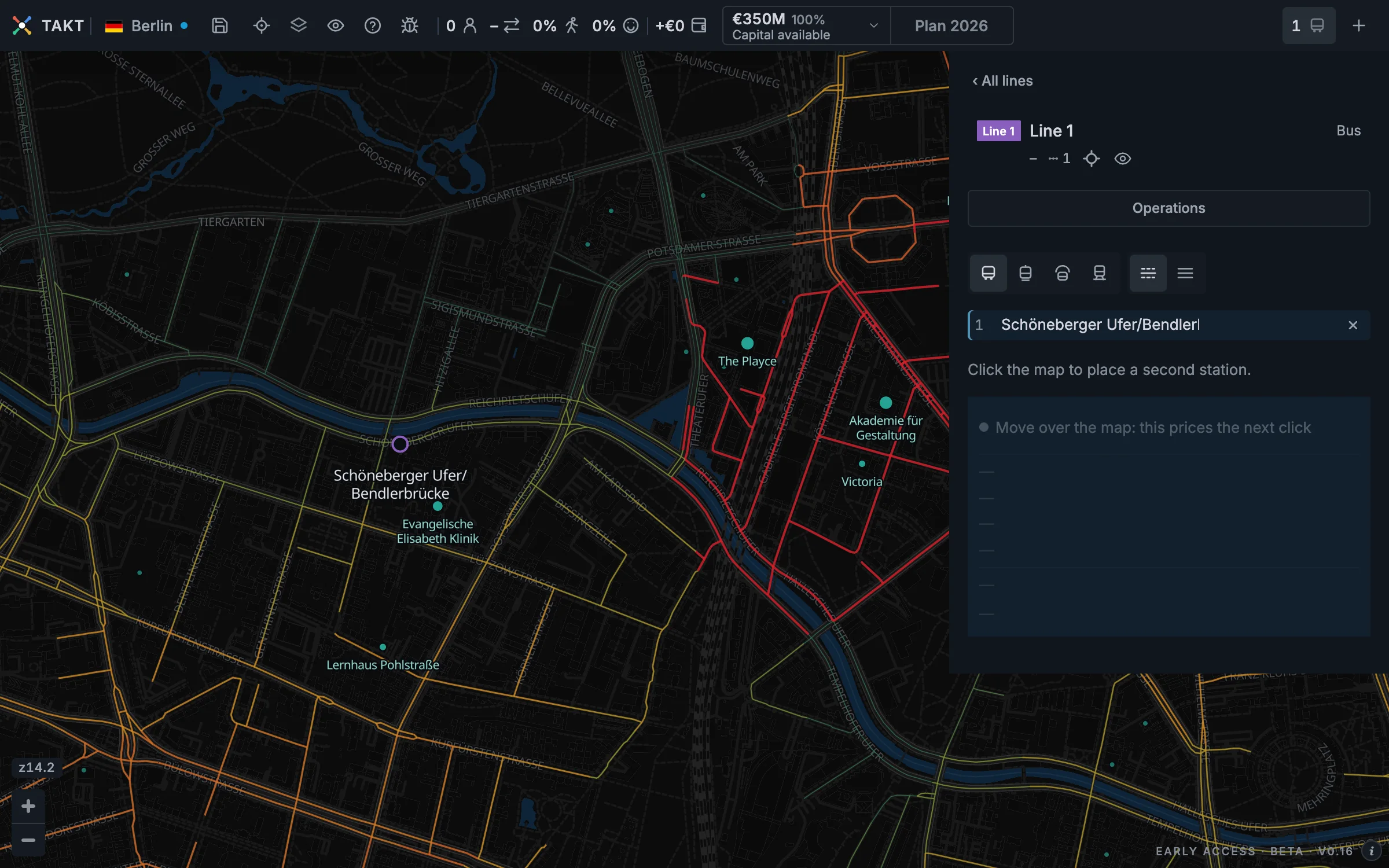Zoom in the map with plus

point(28,806)
